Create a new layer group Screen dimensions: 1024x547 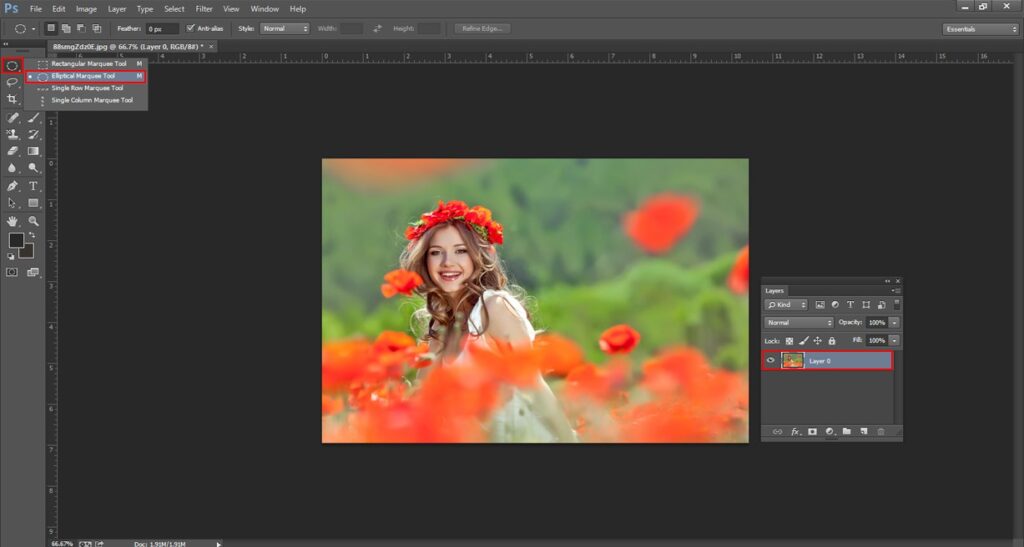[847, 431]
